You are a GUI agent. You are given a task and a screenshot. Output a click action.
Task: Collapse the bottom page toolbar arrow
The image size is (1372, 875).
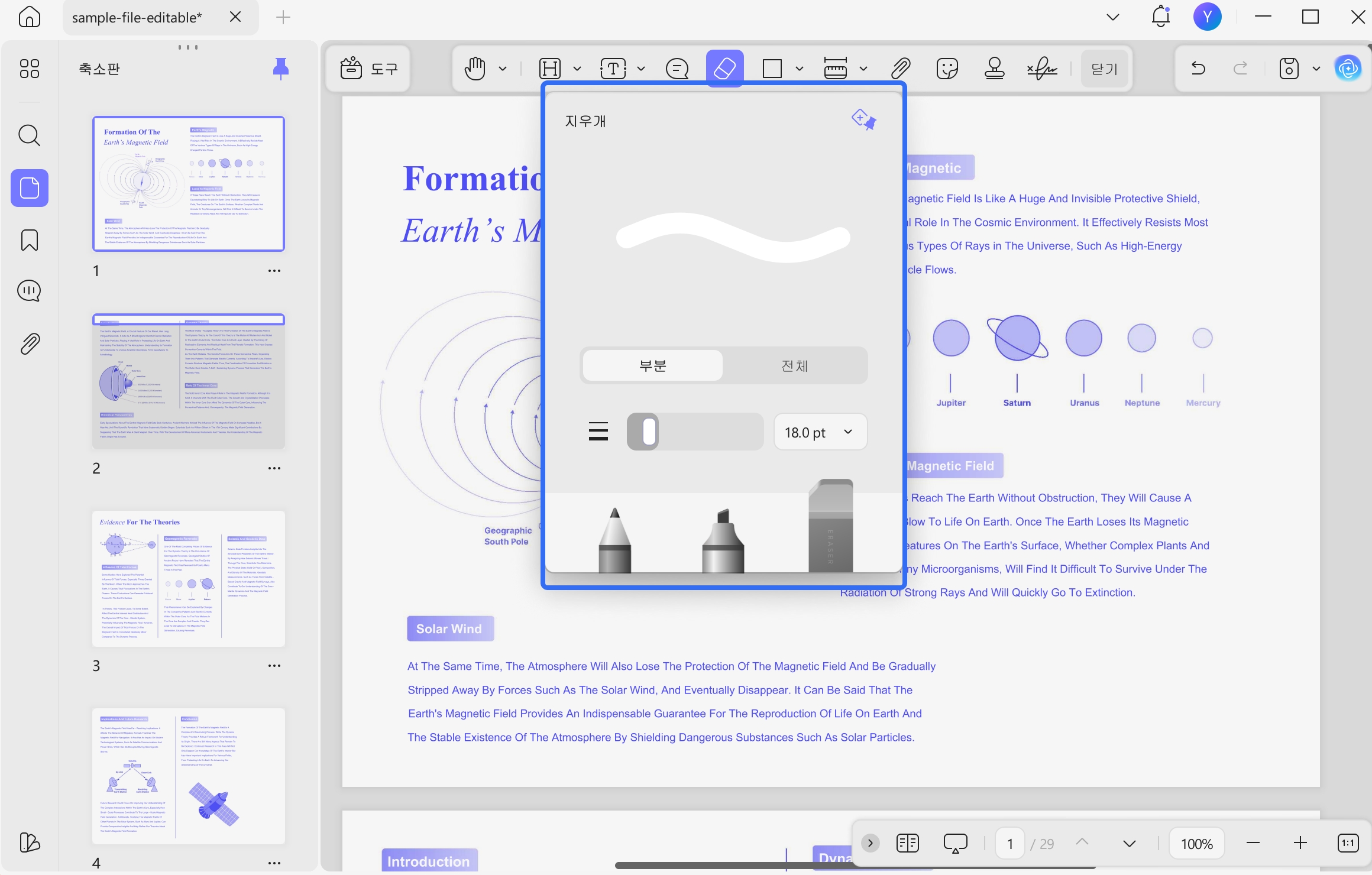tap(870, 843)
